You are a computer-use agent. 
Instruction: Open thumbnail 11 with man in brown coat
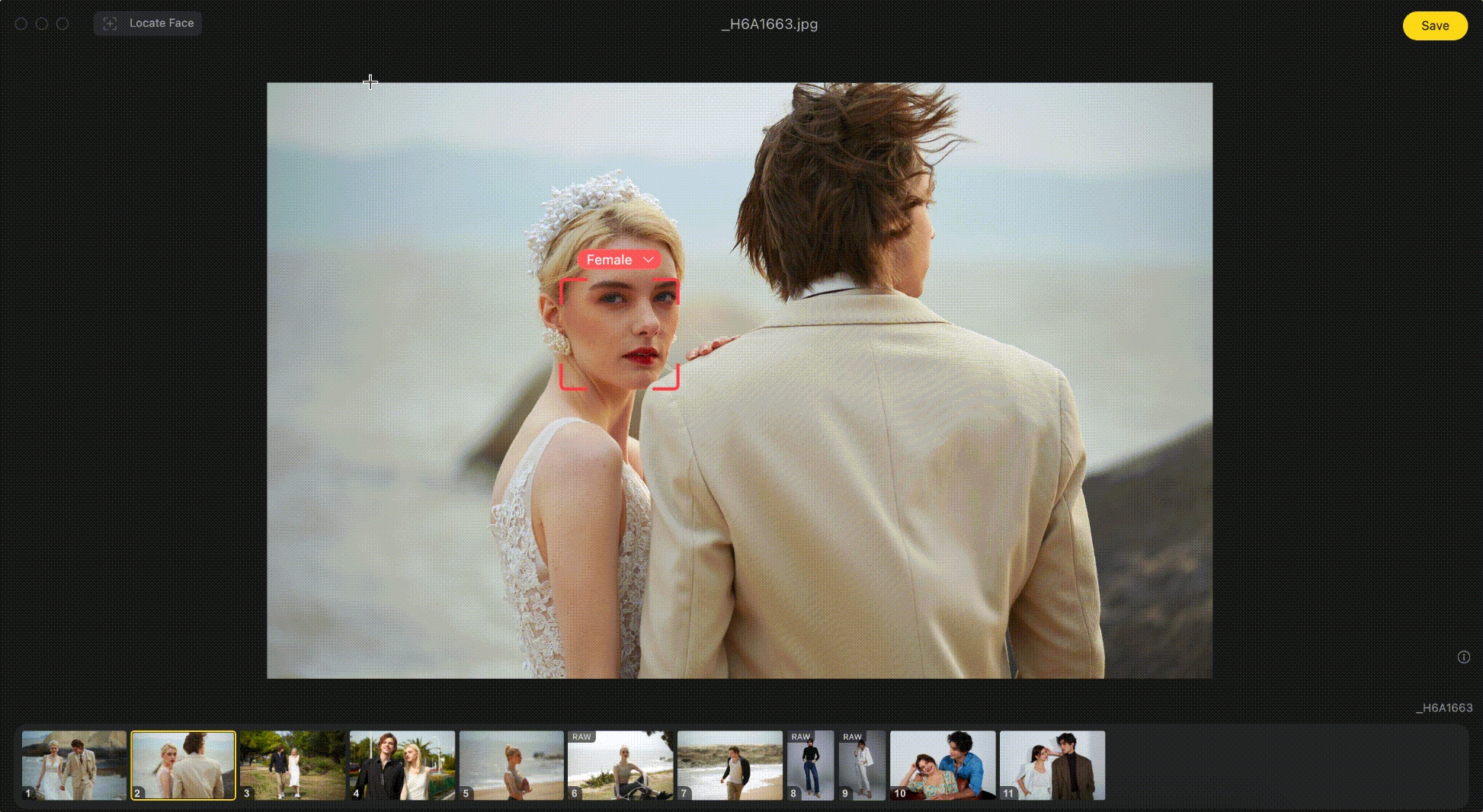pyautogui.click(x=1052, y=765)
